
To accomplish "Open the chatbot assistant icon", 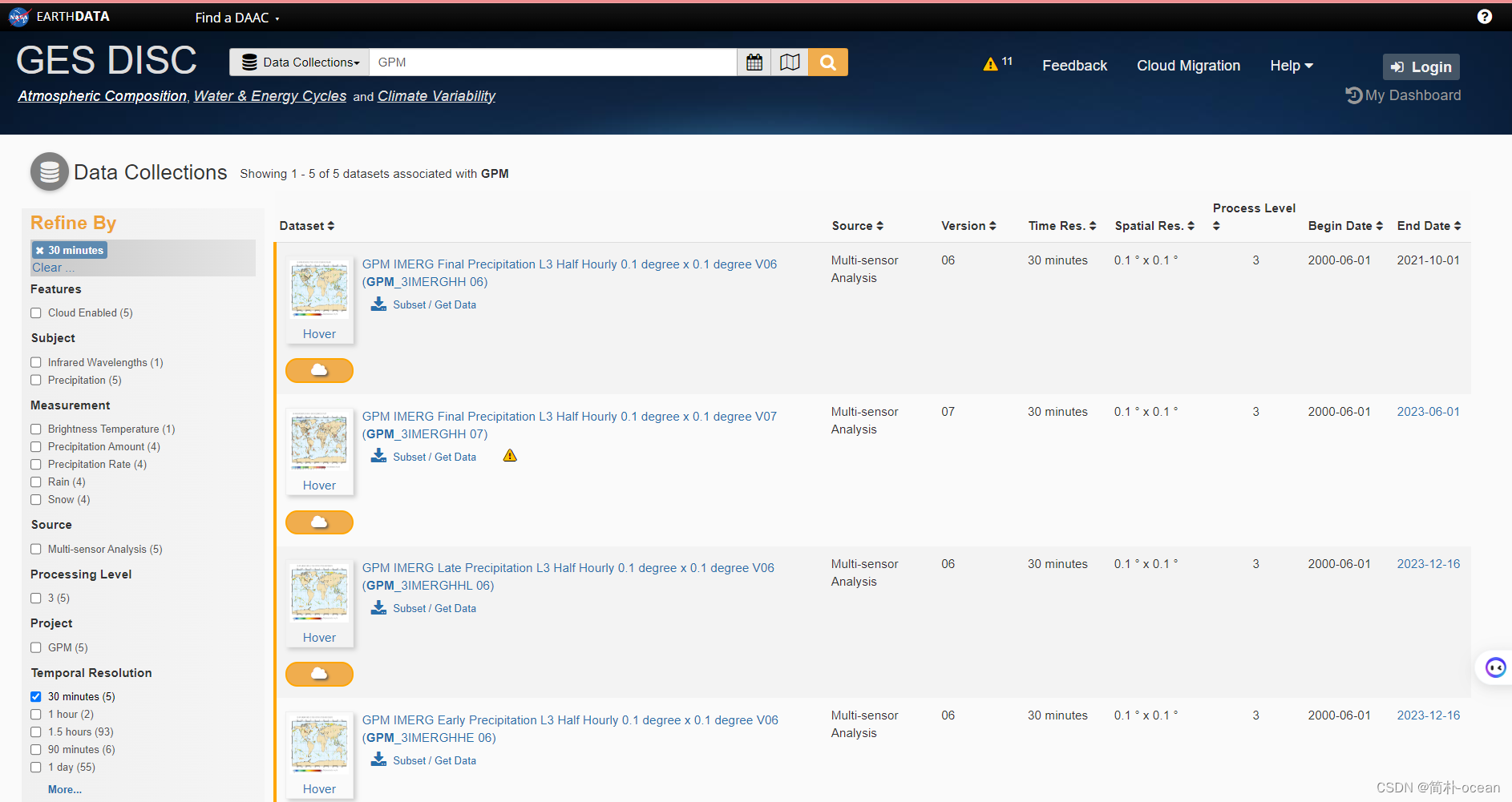I will (x=1495, y=667).
